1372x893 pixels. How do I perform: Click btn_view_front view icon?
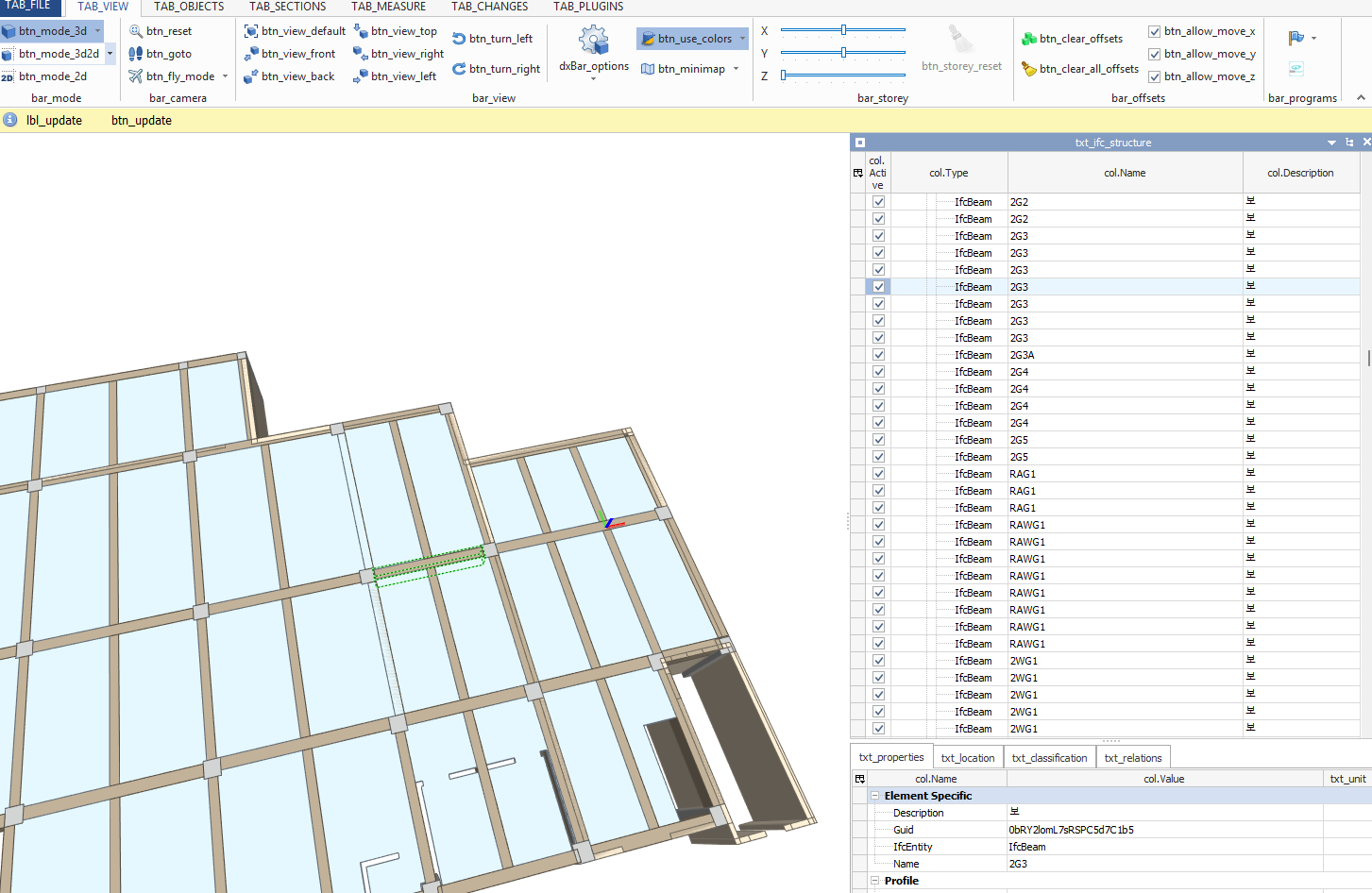click(x=251, y=54)
